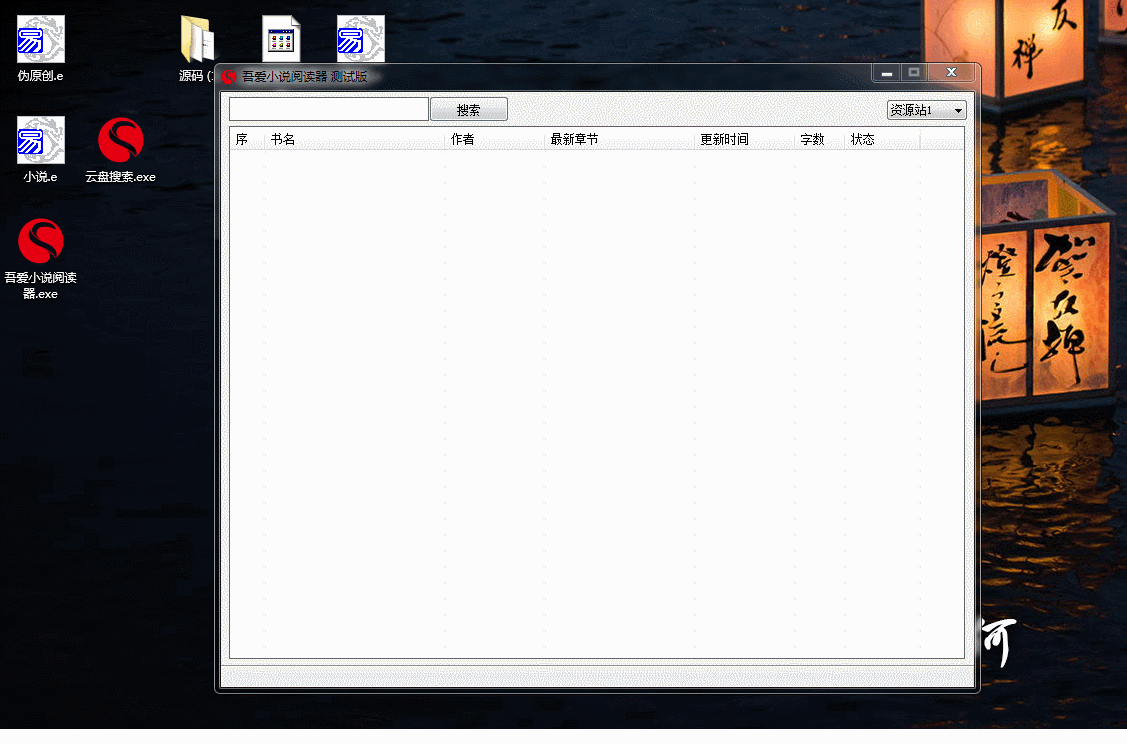Click the red app icon in title bar
Viewport: 1127px width, 744px height.
tap(229, 76)
